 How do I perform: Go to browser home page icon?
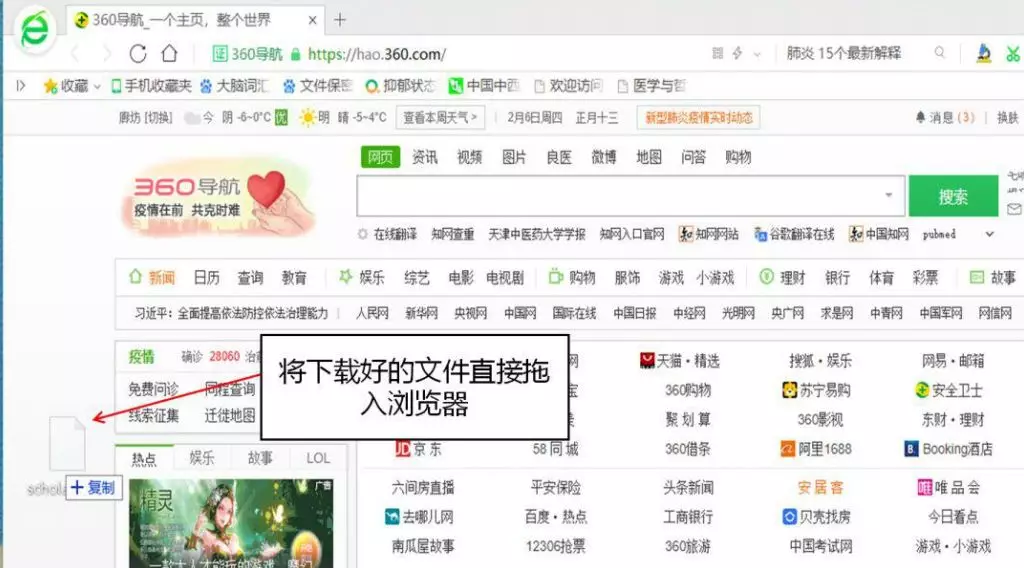point(170,54)
